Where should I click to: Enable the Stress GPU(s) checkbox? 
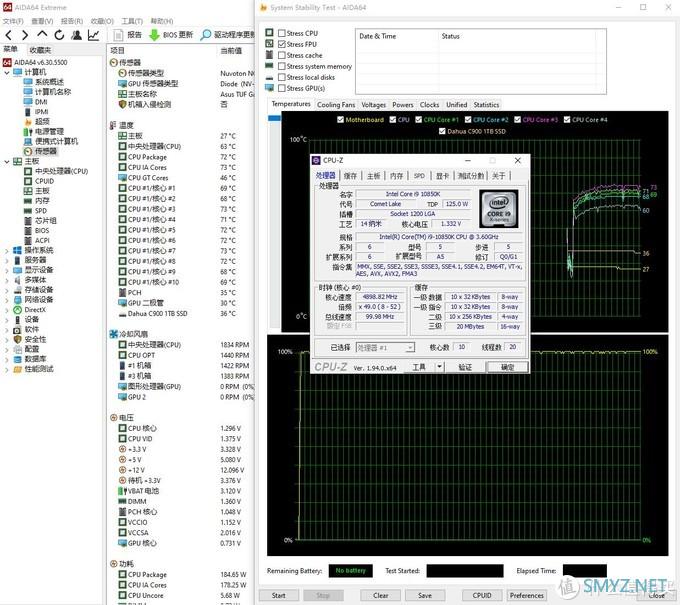click(x=282, y=88)
